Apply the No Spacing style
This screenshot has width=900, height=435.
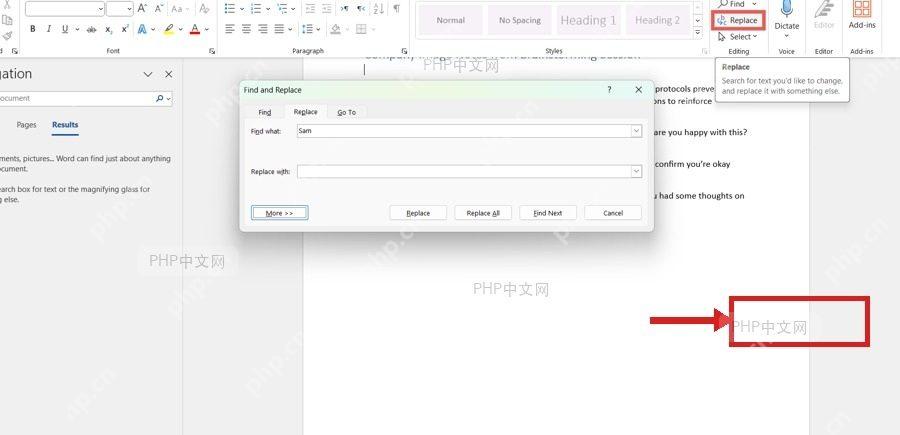519,20
